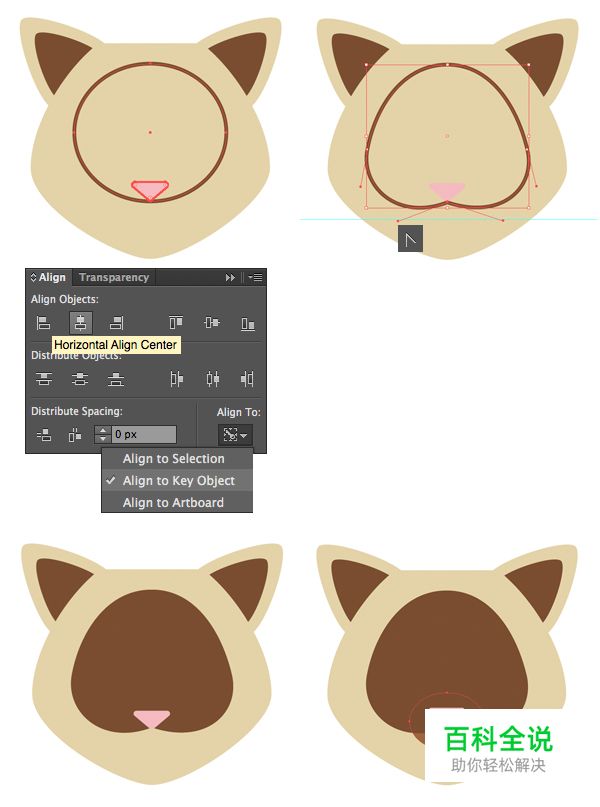600x807 pixels.
Task: Click the Horizontal Align Center icon
Action: click(80, 322)
